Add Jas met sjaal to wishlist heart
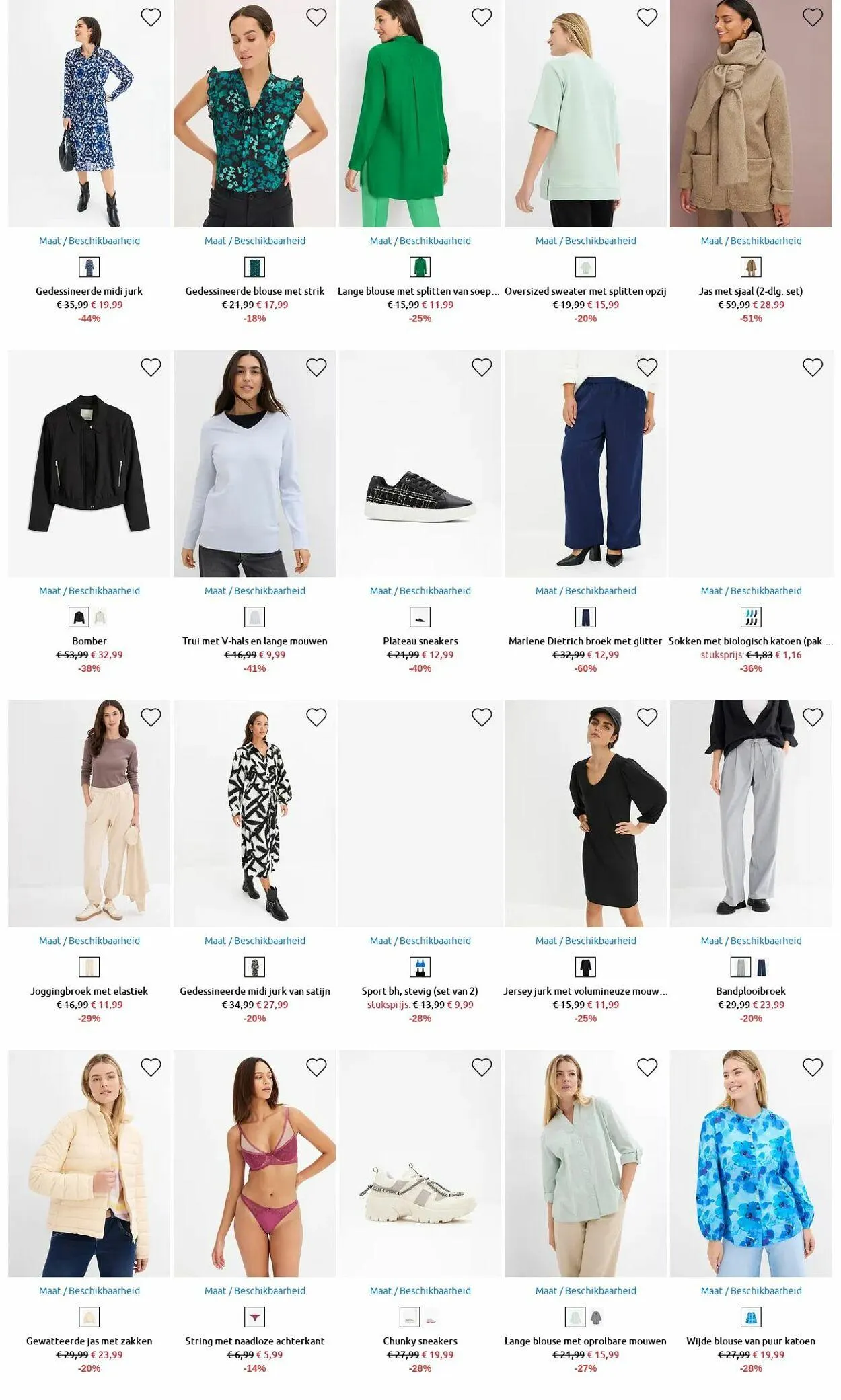841x1400 pixels. pyautogui.click(x=813, y=17)
